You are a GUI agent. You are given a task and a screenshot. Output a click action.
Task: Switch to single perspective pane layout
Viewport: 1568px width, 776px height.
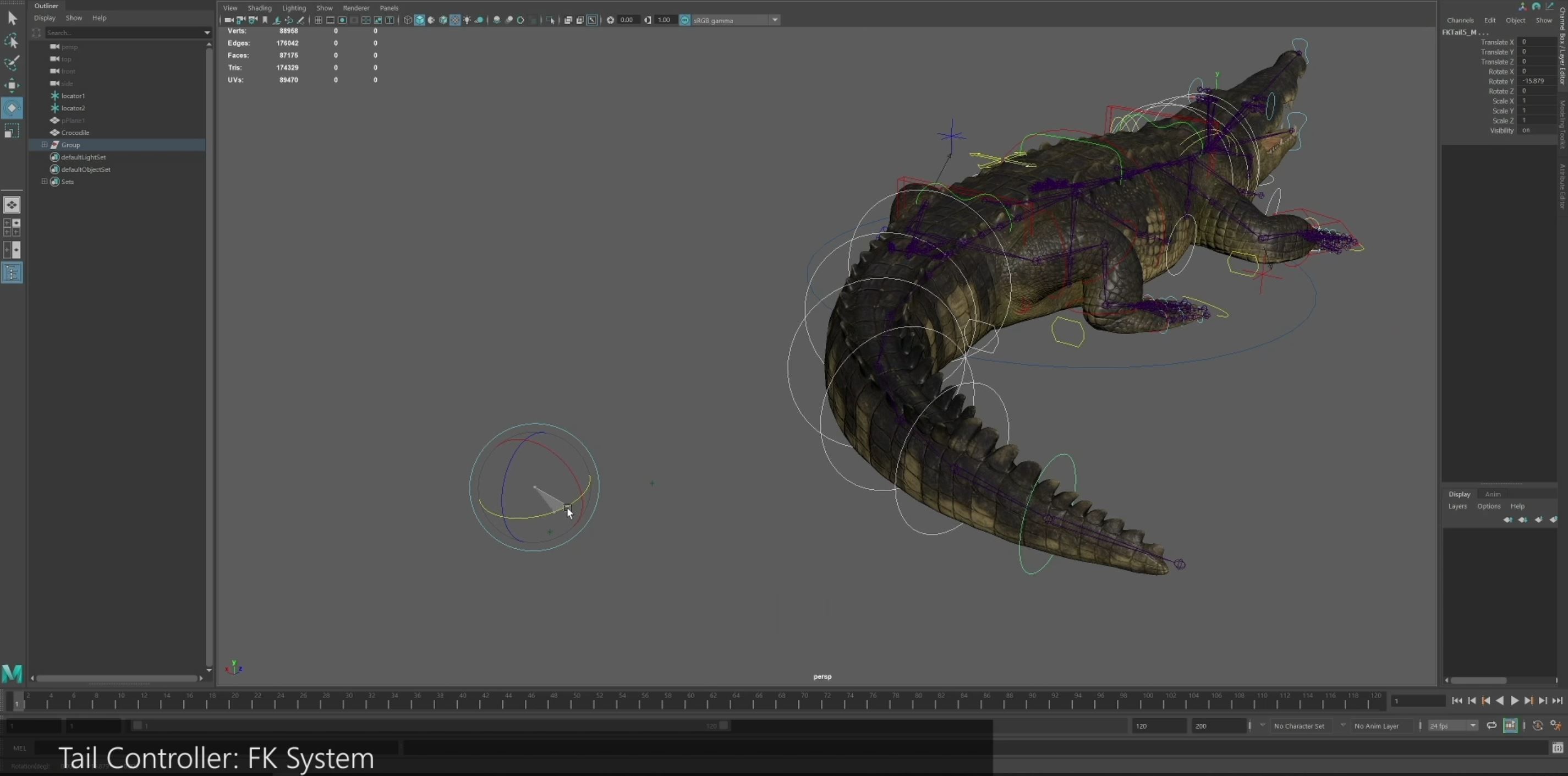pos(12,205)
